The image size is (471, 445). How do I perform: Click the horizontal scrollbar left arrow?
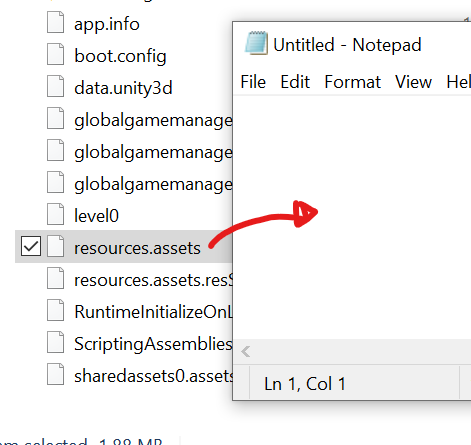tap(246, 352)
